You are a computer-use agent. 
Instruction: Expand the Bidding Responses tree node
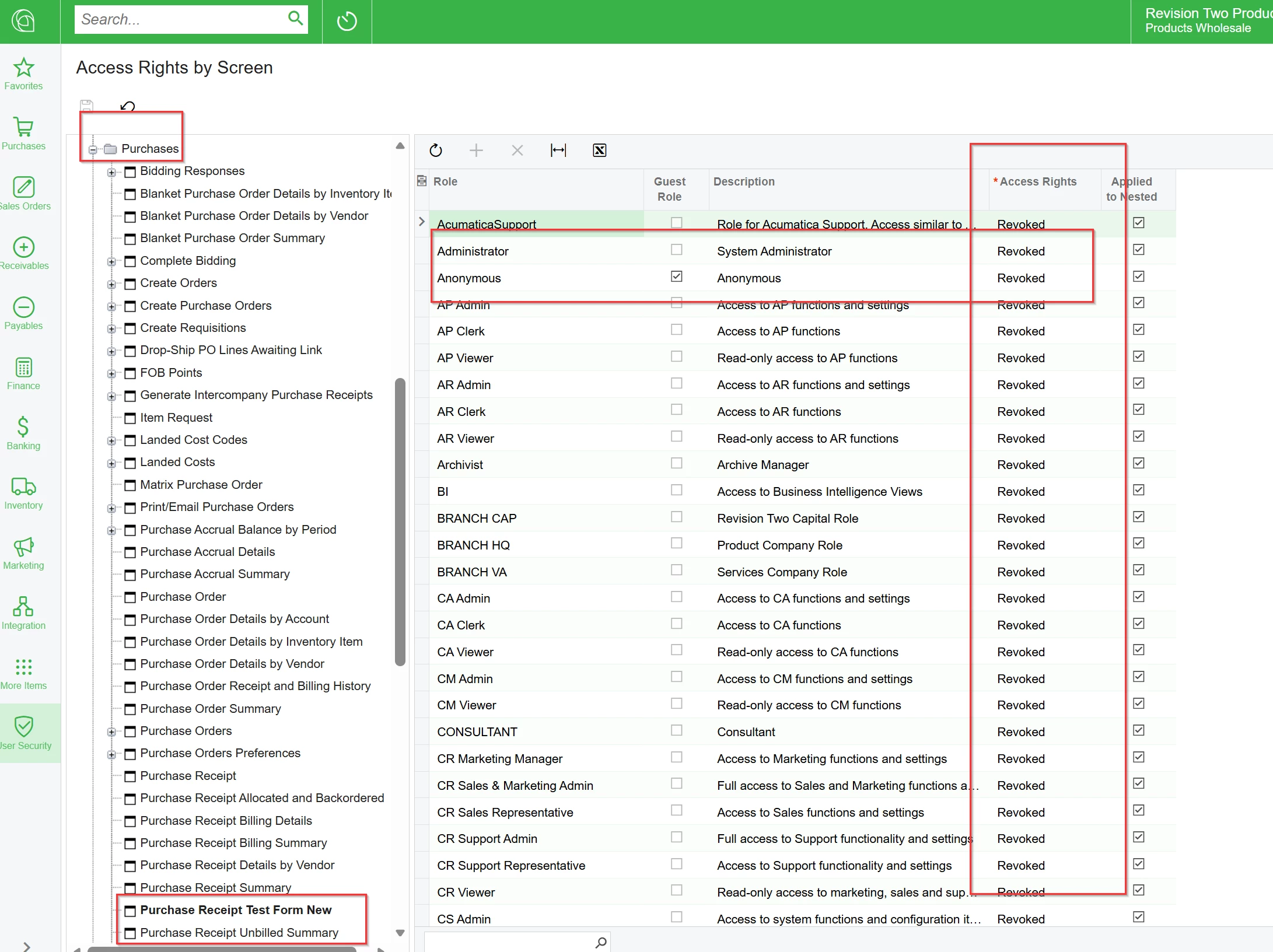[111, 172]
